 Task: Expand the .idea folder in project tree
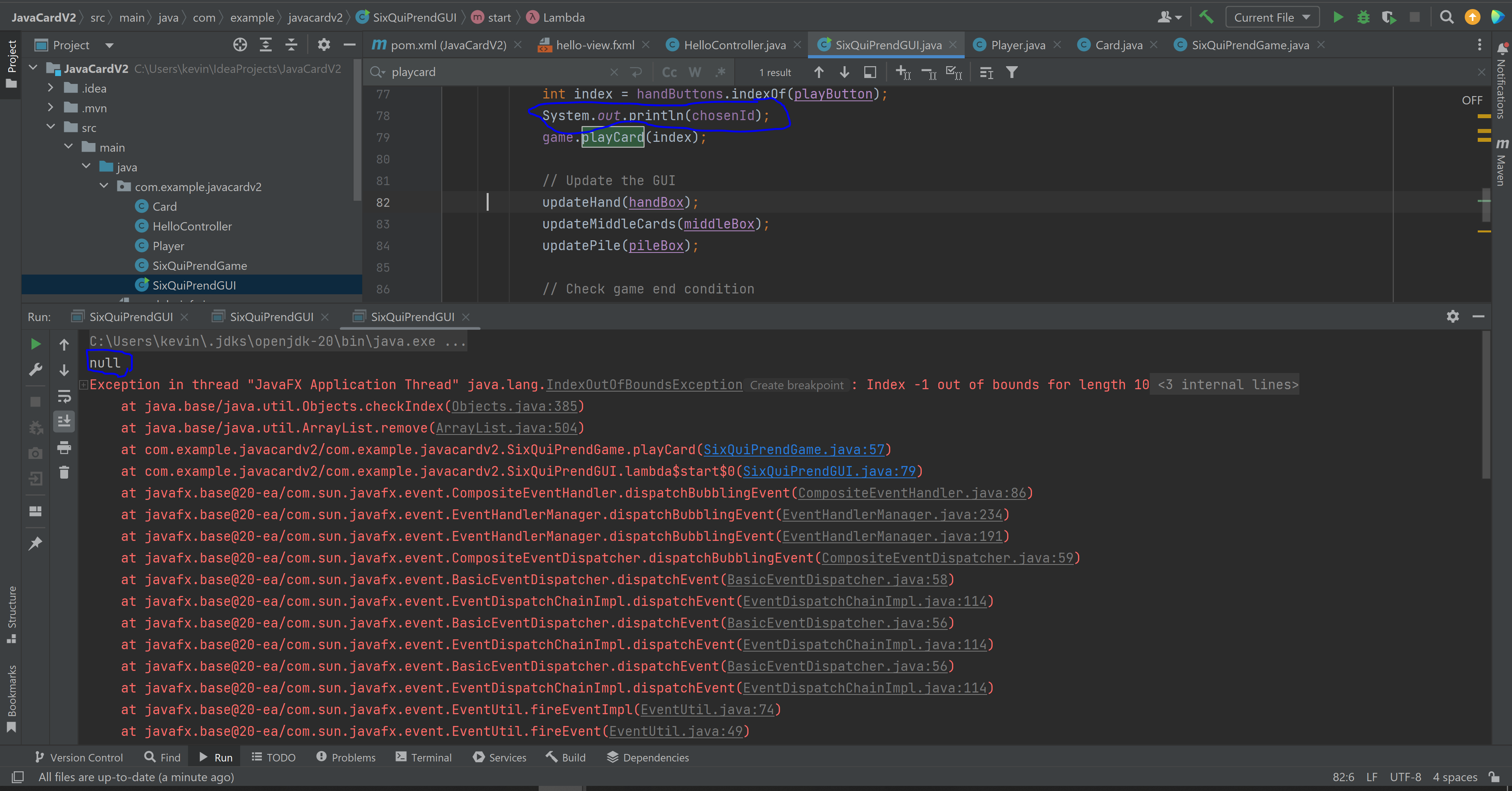tap(50, 88)
